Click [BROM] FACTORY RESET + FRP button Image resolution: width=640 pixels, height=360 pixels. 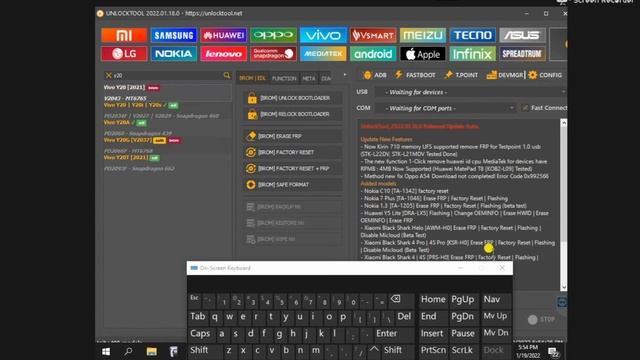point(293,169)
